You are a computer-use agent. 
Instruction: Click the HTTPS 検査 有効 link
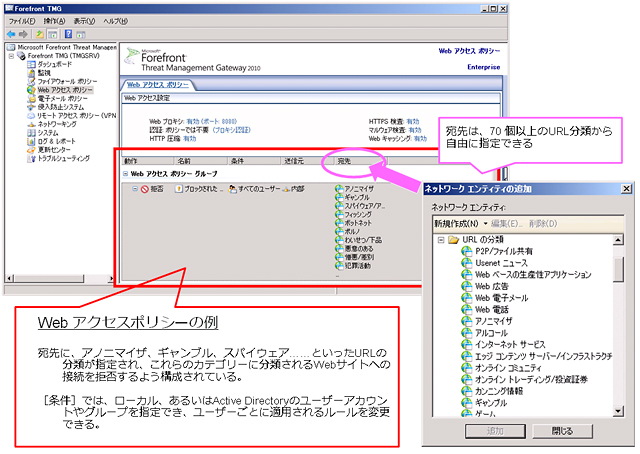413,122
